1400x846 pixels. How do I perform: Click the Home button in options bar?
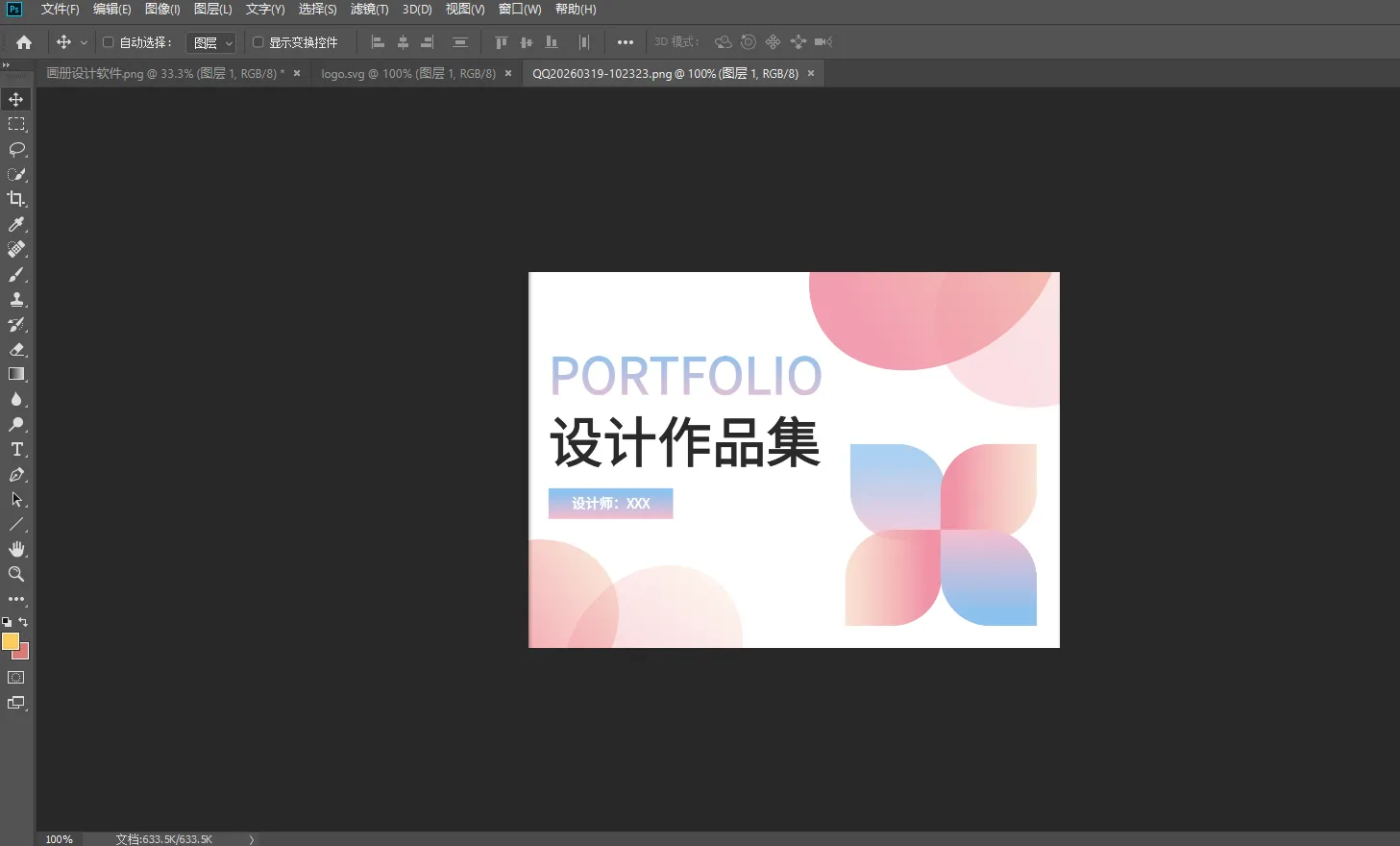click(24, 41)
